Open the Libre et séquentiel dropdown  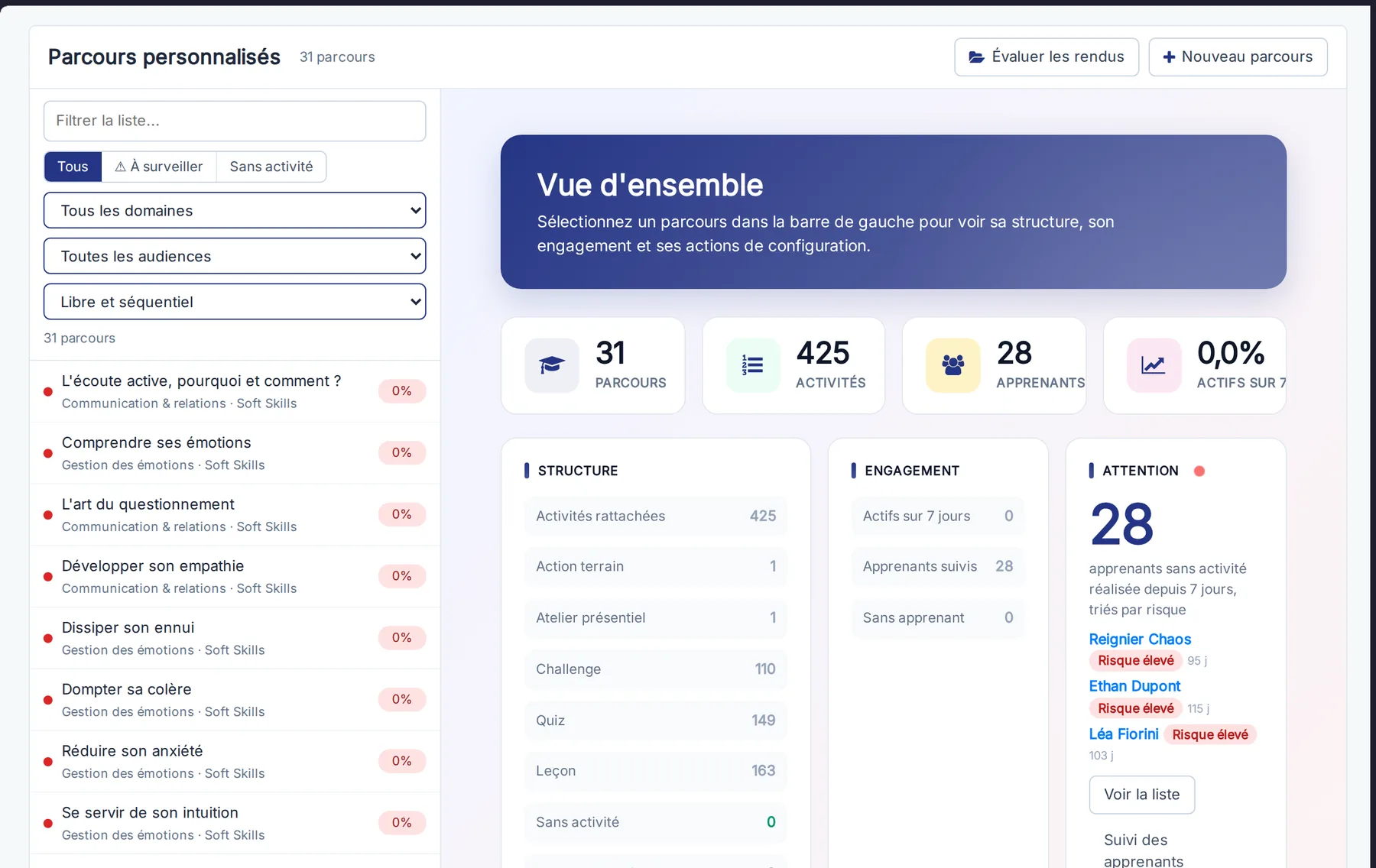[x=235, y=302]
